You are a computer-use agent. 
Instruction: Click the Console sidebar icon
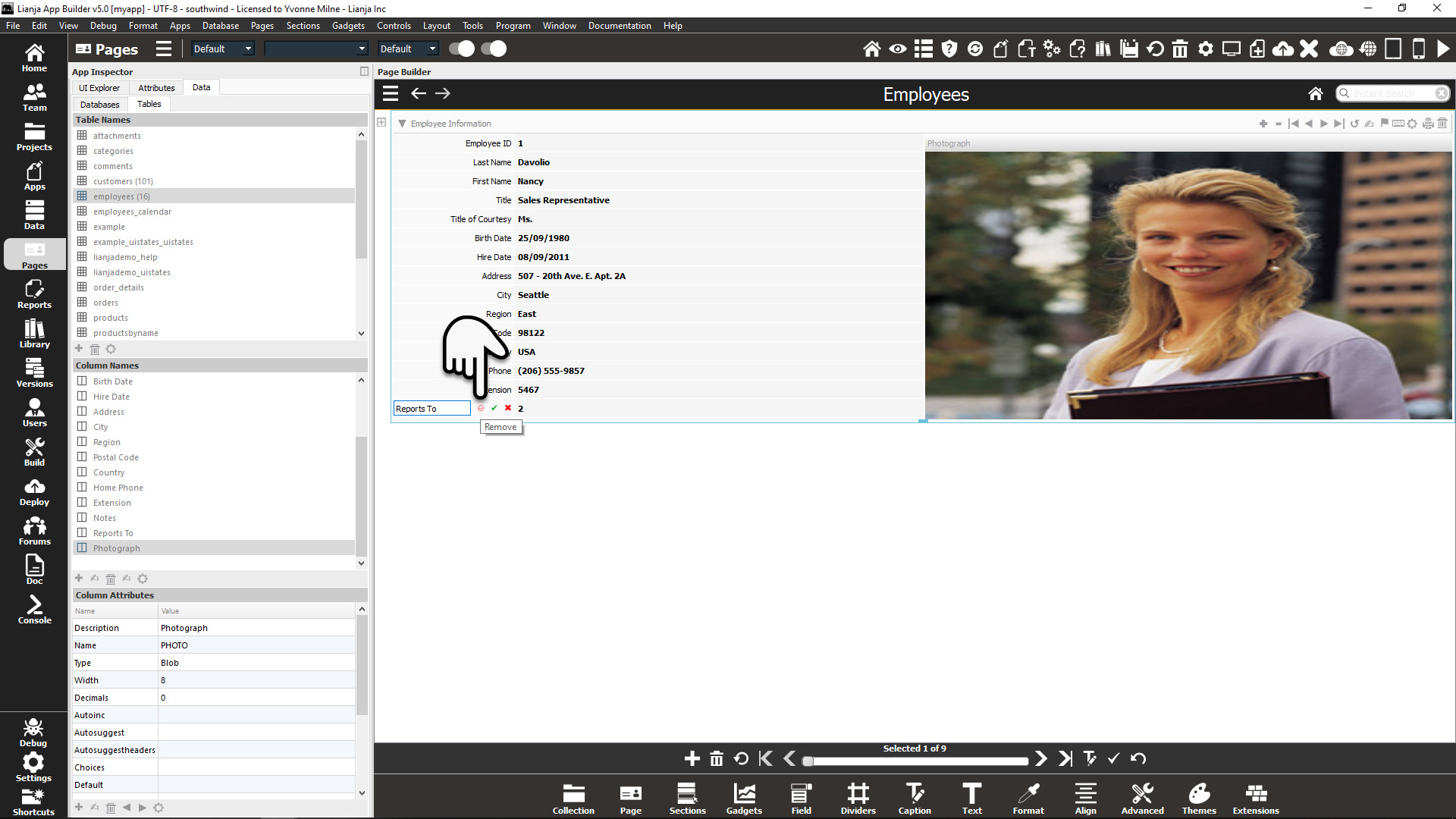(34, 610)
